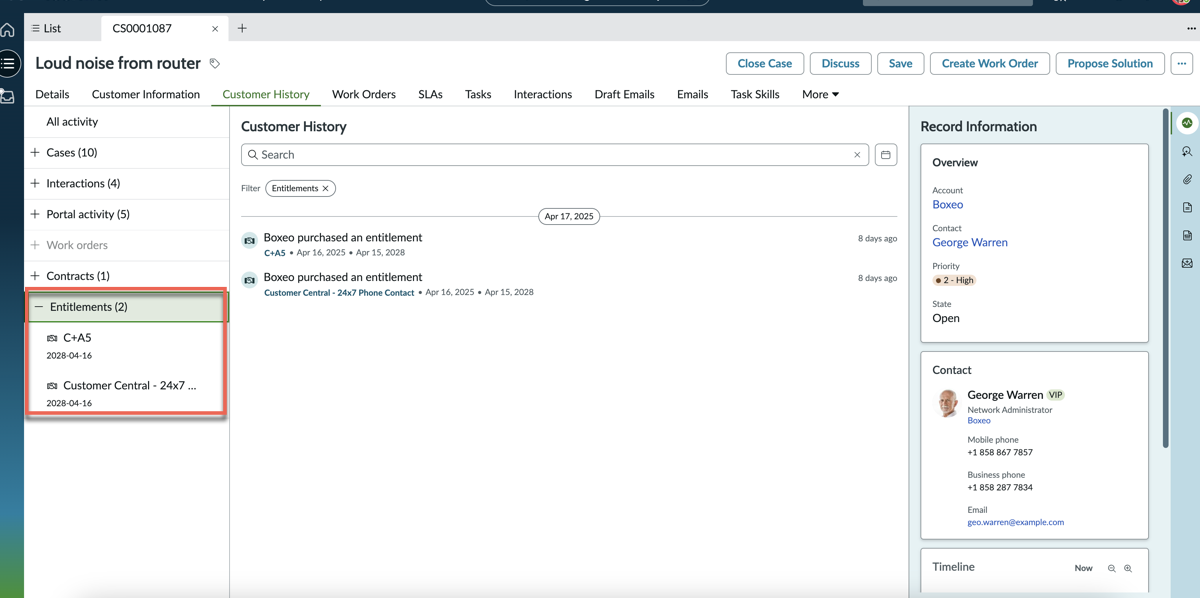This screenshot has width=1200, height=598.
Task: Open the George Warren contact link
Action: click(x=970, y=242)
